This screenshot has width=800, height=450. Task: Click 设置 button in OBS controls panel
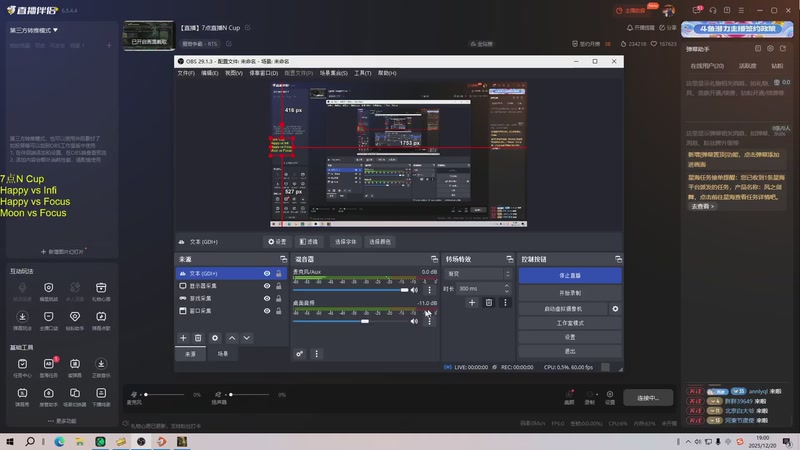(x=570, y=337)
